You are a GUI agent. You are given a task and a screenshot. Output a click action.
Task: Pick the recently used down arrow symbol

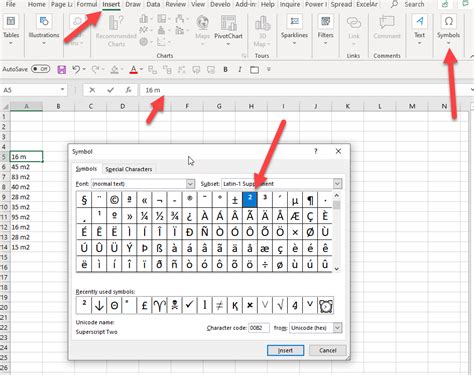99,305
